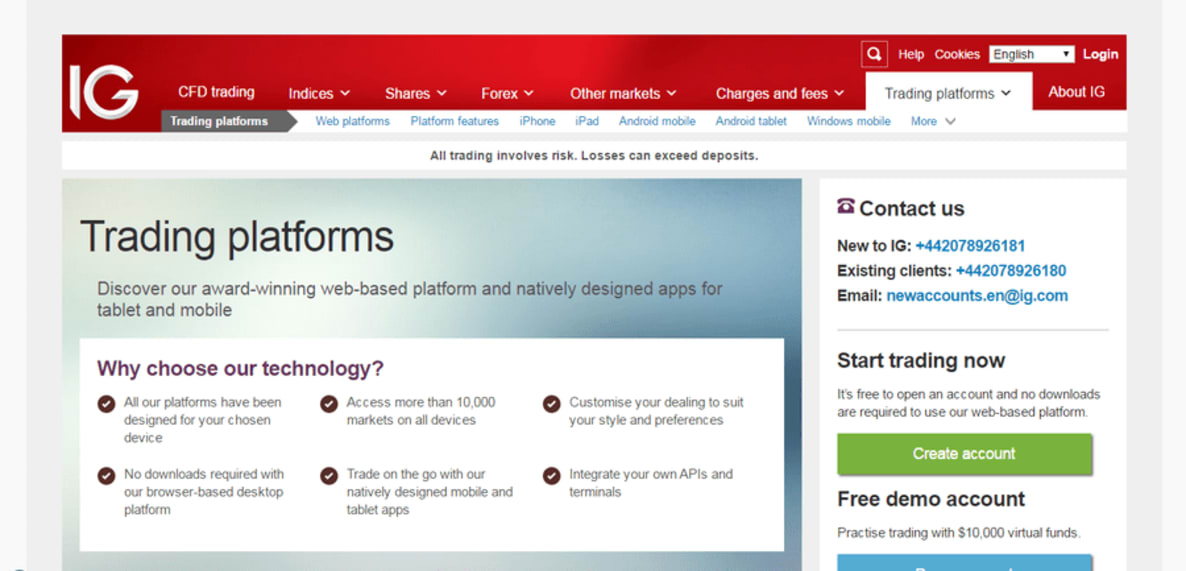Open Android mobile page
Screen dimensions: 1186x571
[657, 121]
